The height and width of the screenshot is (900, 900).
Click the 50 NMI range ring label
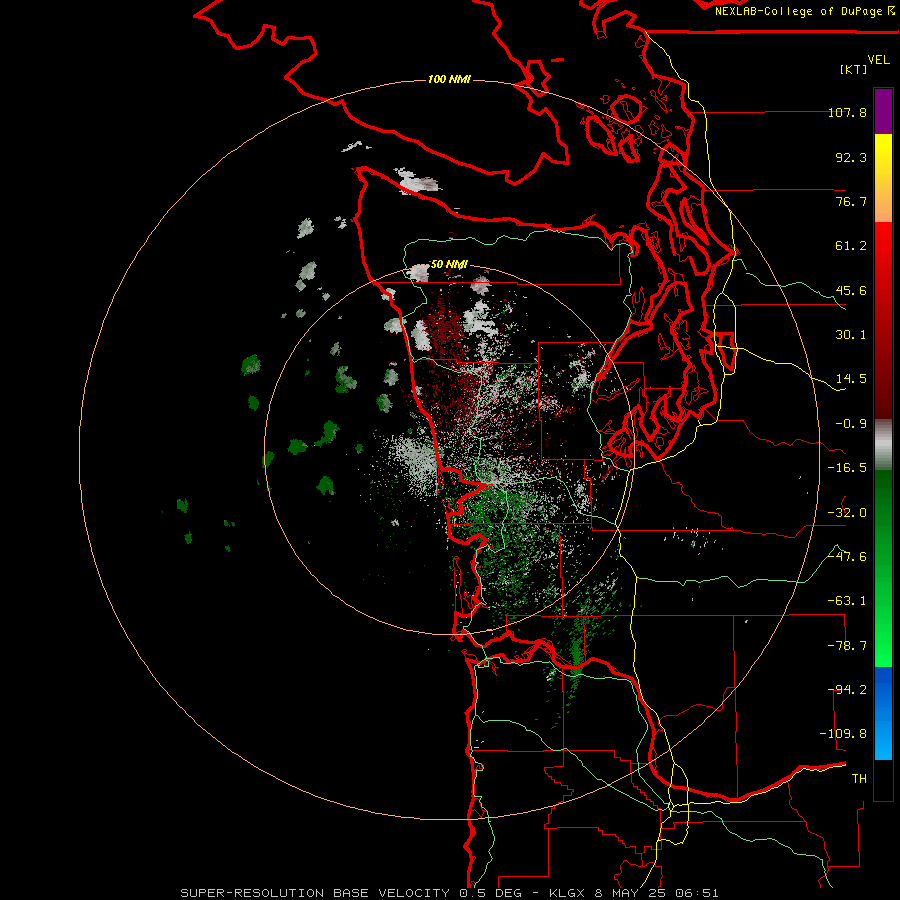[x=449, y=264]
